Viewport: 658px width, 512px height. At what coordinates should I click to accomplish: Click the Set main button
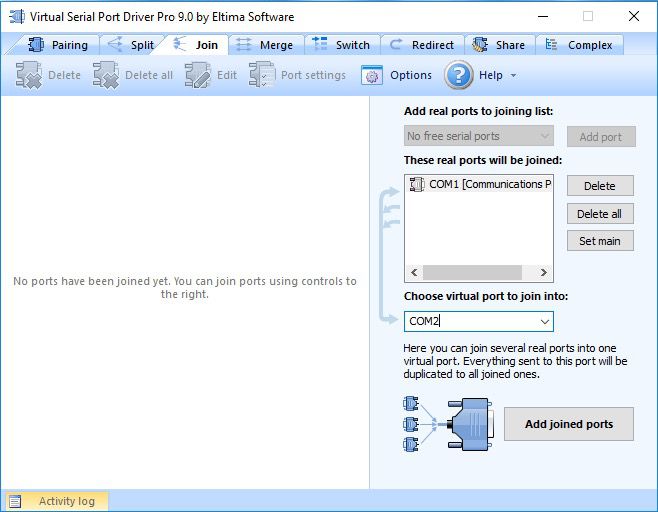coord(600,241)
